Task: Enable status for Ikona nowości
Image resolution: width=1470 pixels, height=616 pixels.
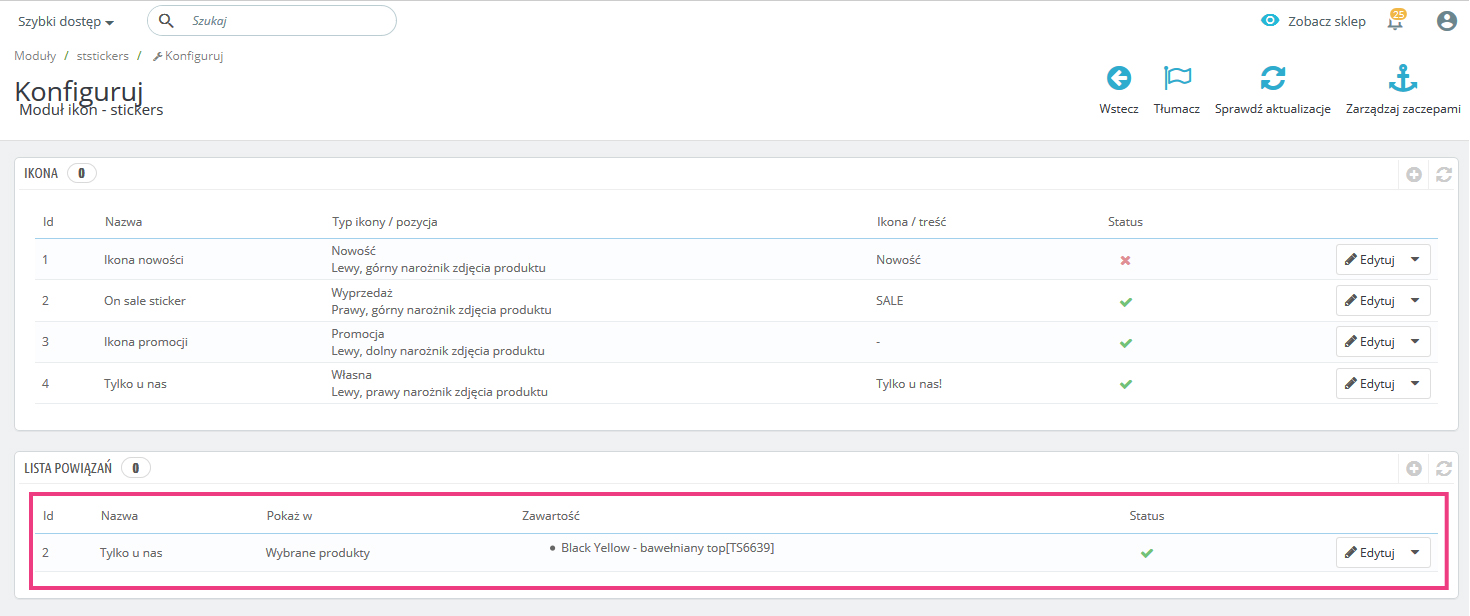Action: point(1125,260)
